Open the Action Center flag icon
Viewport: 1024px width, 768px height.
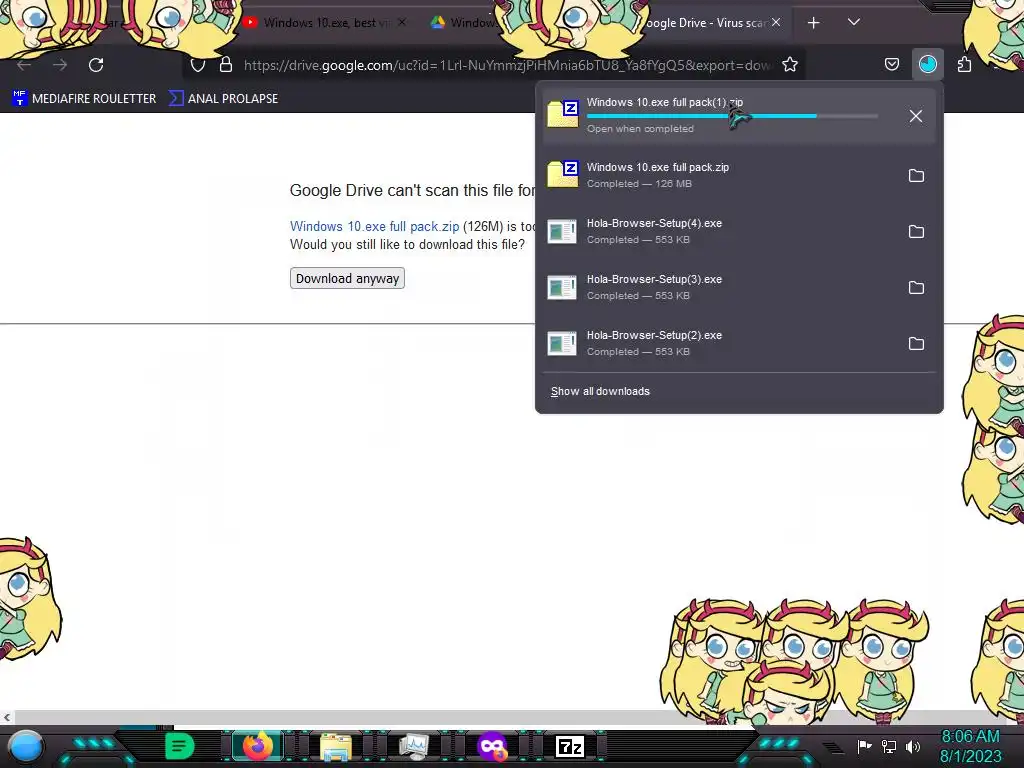[x=865, y=746]
